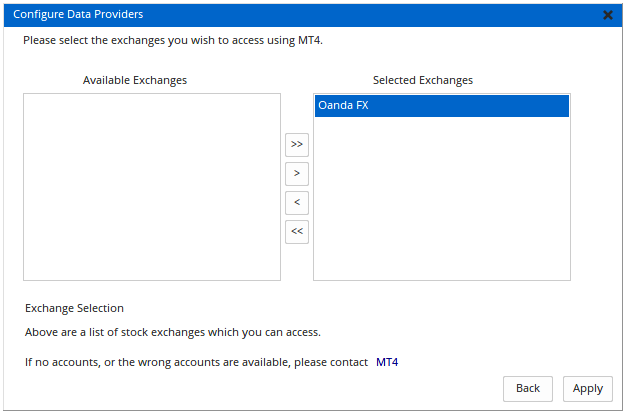The width and height of the screenshot is (626, 414).
Task: Click blank area right of Oanda FX row
Action: coord(480,106)
